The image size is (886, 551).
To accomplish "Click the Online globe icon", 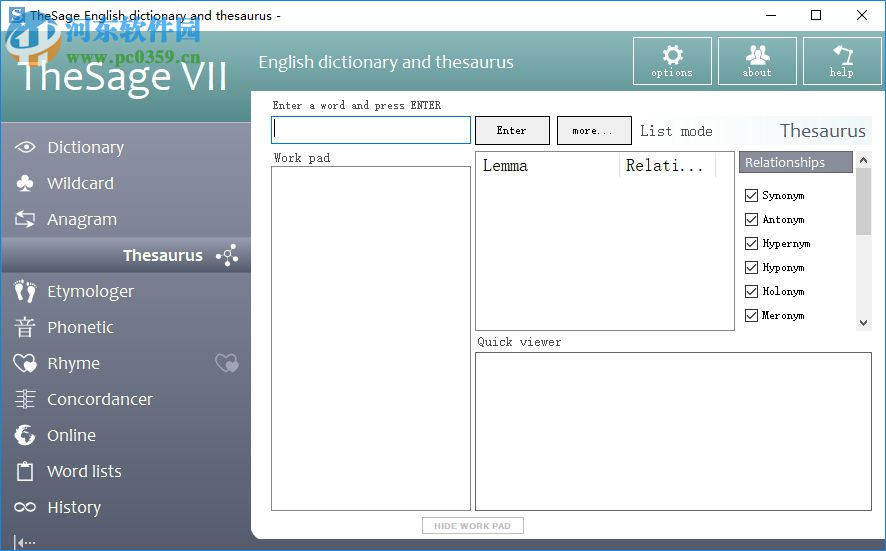I will click(25, 435).
